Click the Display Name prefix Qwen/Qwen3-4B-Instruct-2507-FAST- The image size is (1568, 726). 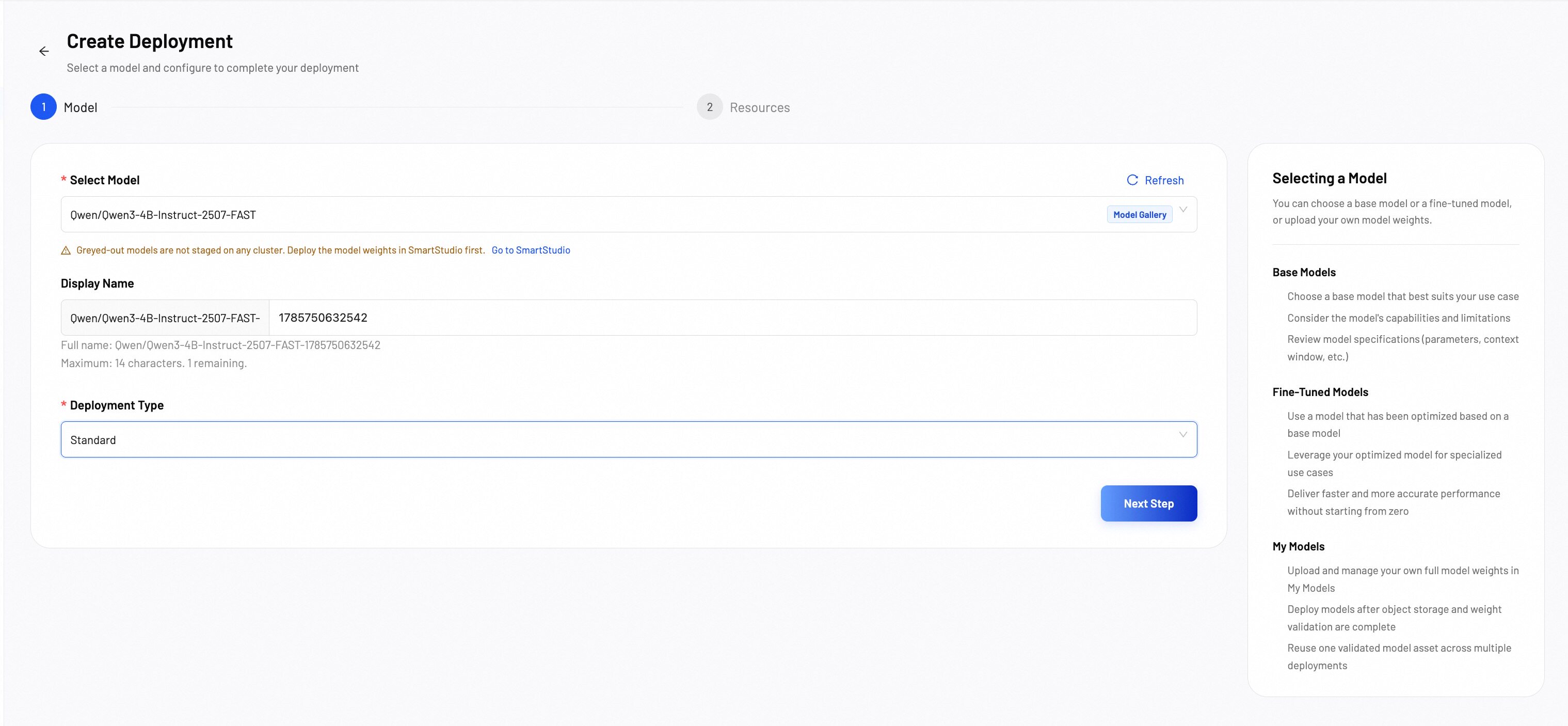pos(165,318)
